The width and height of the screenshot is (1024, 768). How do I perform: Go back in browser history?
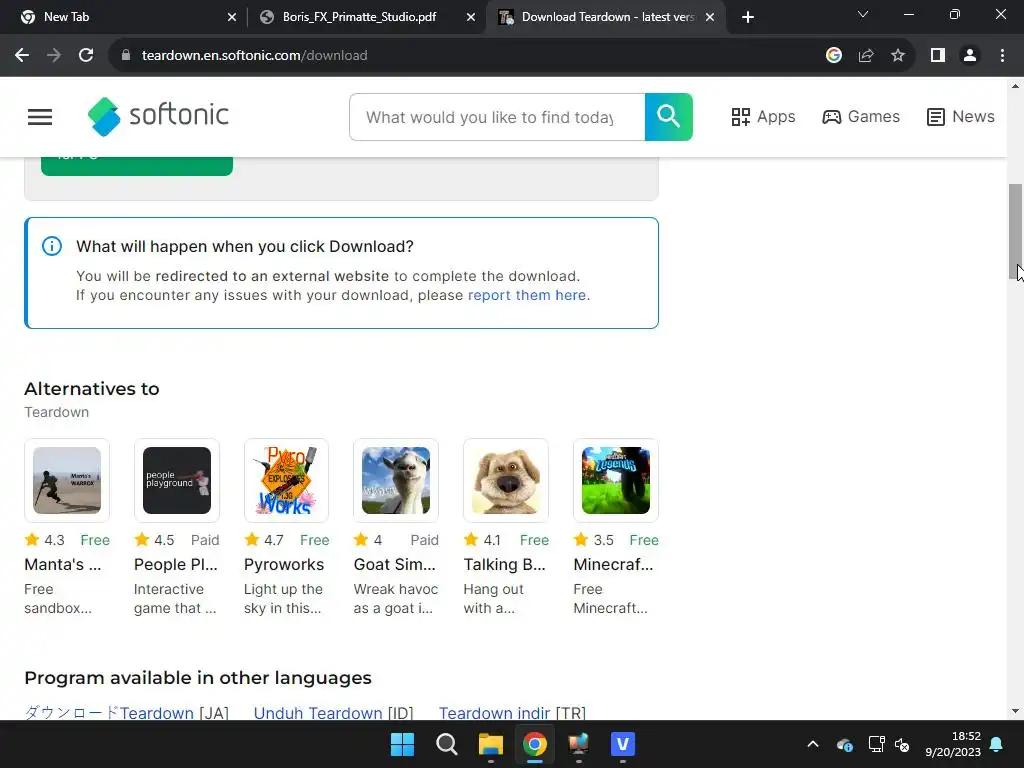[22, 56]
